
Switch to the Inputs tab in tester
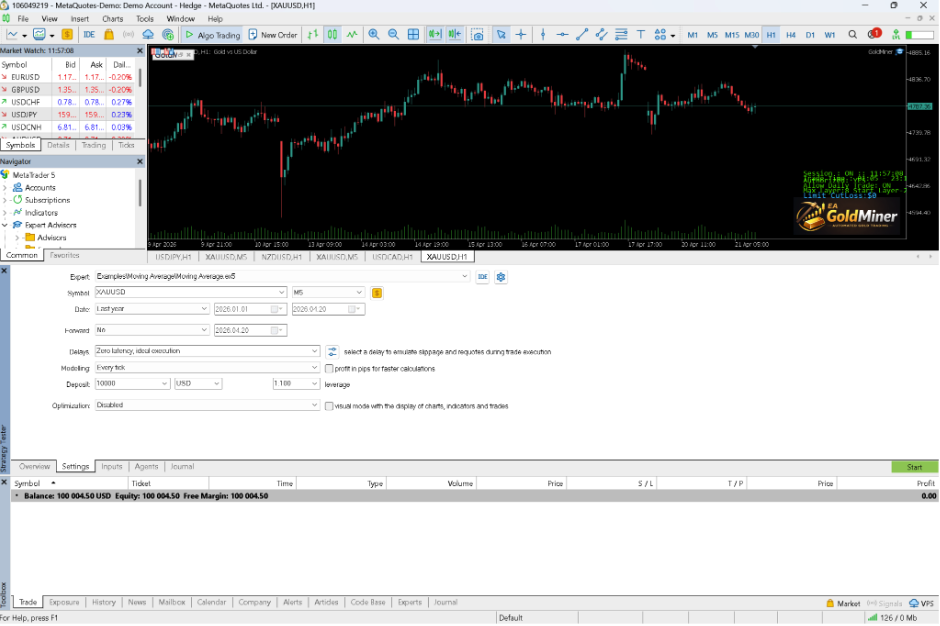[112, 467]
